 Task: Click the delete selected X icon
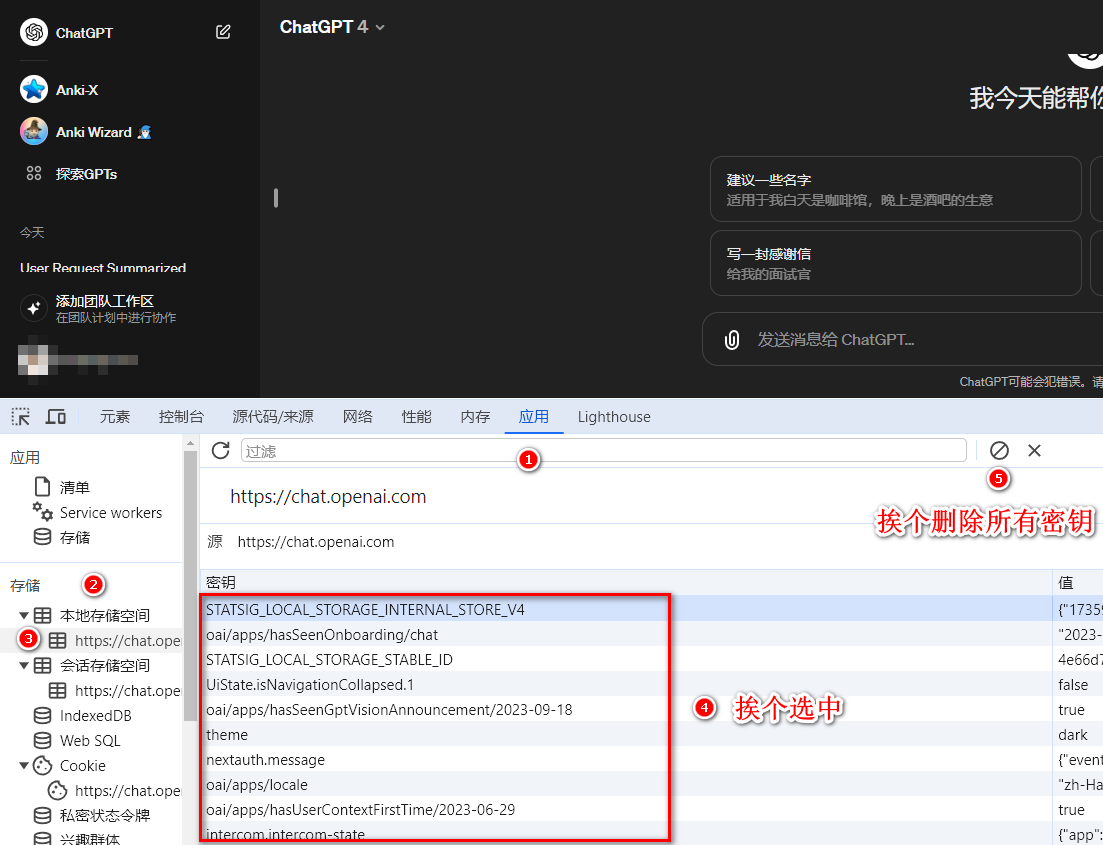click(x=1034, y=450)
